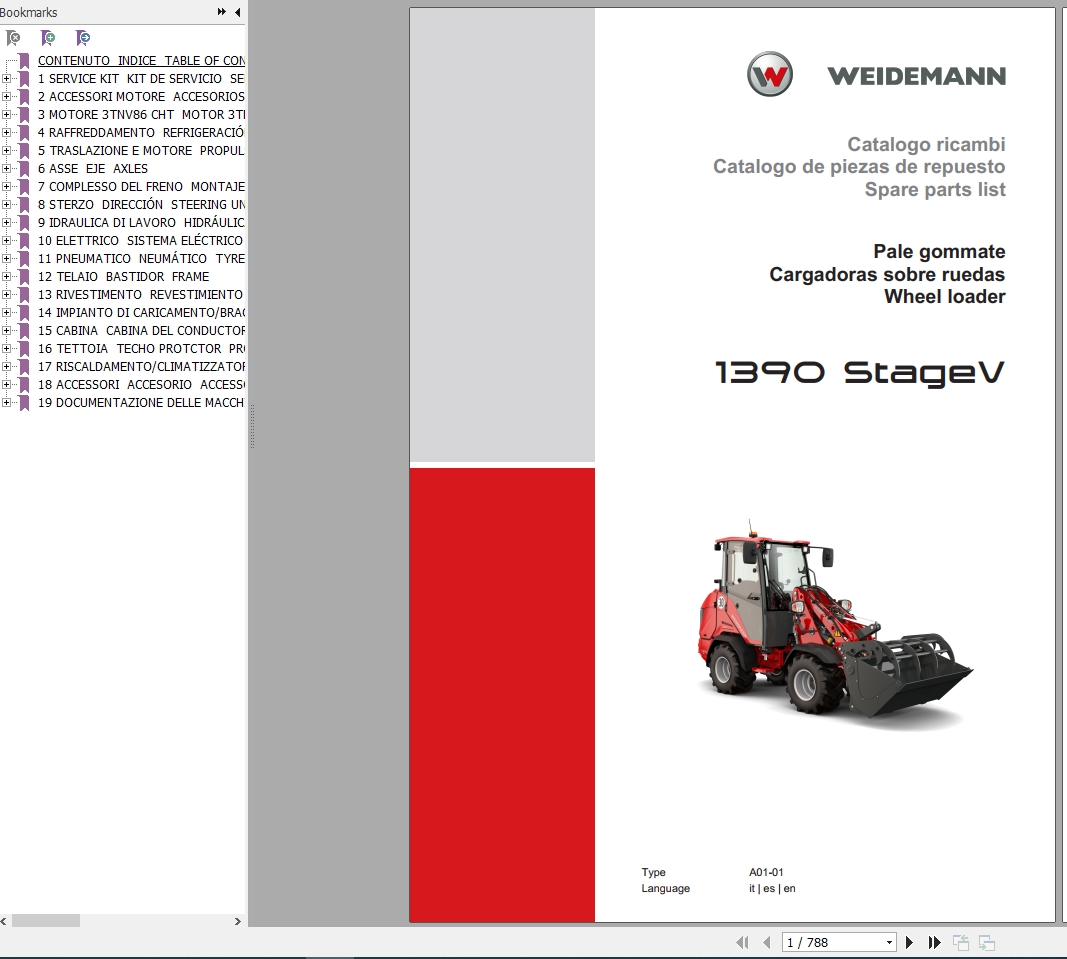Image resolution: width=1067 pixels, height=959 pixels.
Task: Select bookmark 19 DOCUMENTAZIONE DELLE MACCHINE
Action: point(141,402)
